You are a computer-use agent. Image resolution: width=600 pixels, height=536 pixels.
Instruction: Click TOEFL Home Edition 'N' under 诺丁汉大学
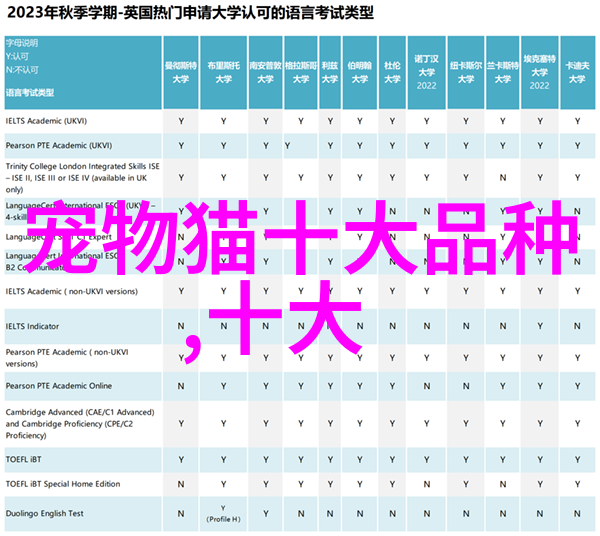coord(427,484)
